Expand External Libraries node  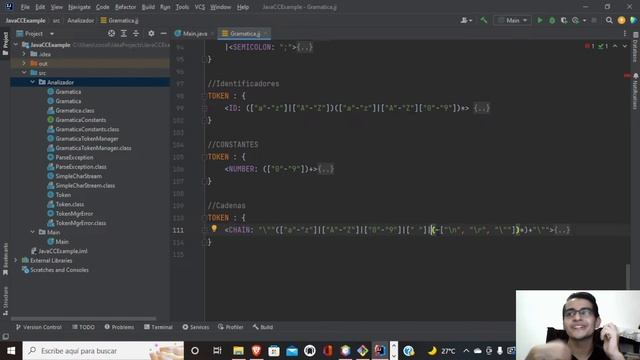16,260
